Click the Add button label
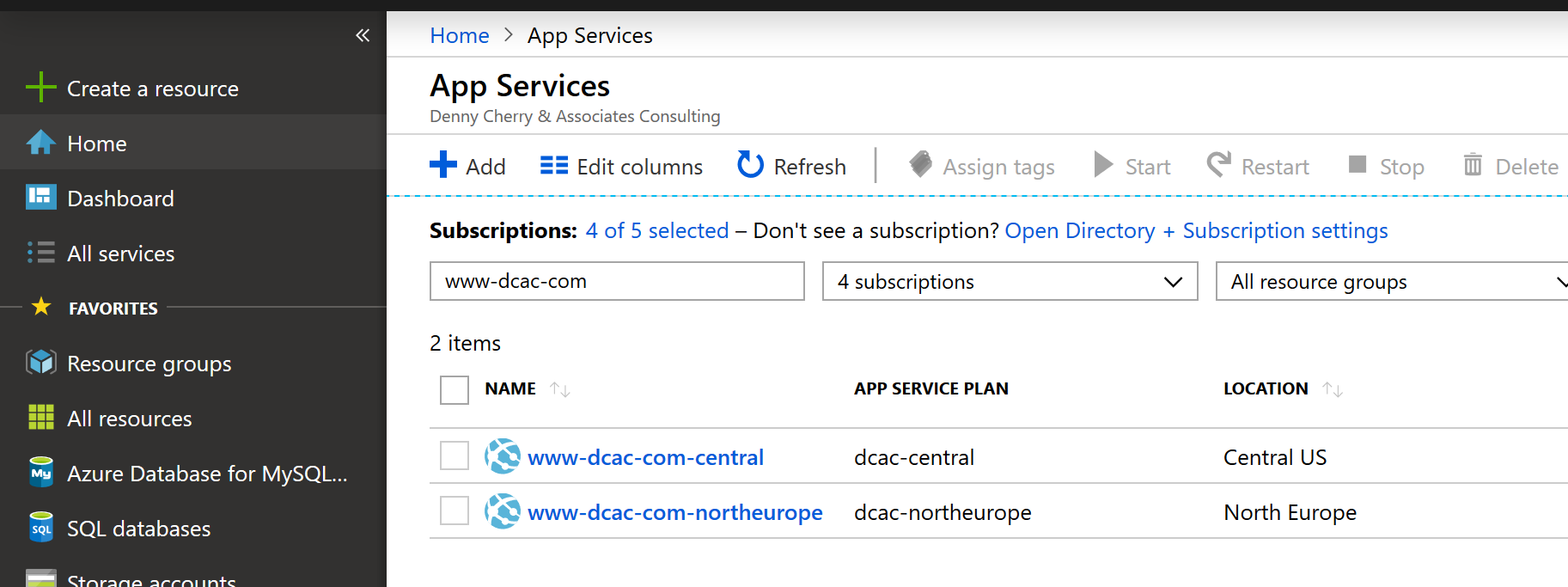The image size is (1568, 587). pyautogui.click(x=485, y=167)
